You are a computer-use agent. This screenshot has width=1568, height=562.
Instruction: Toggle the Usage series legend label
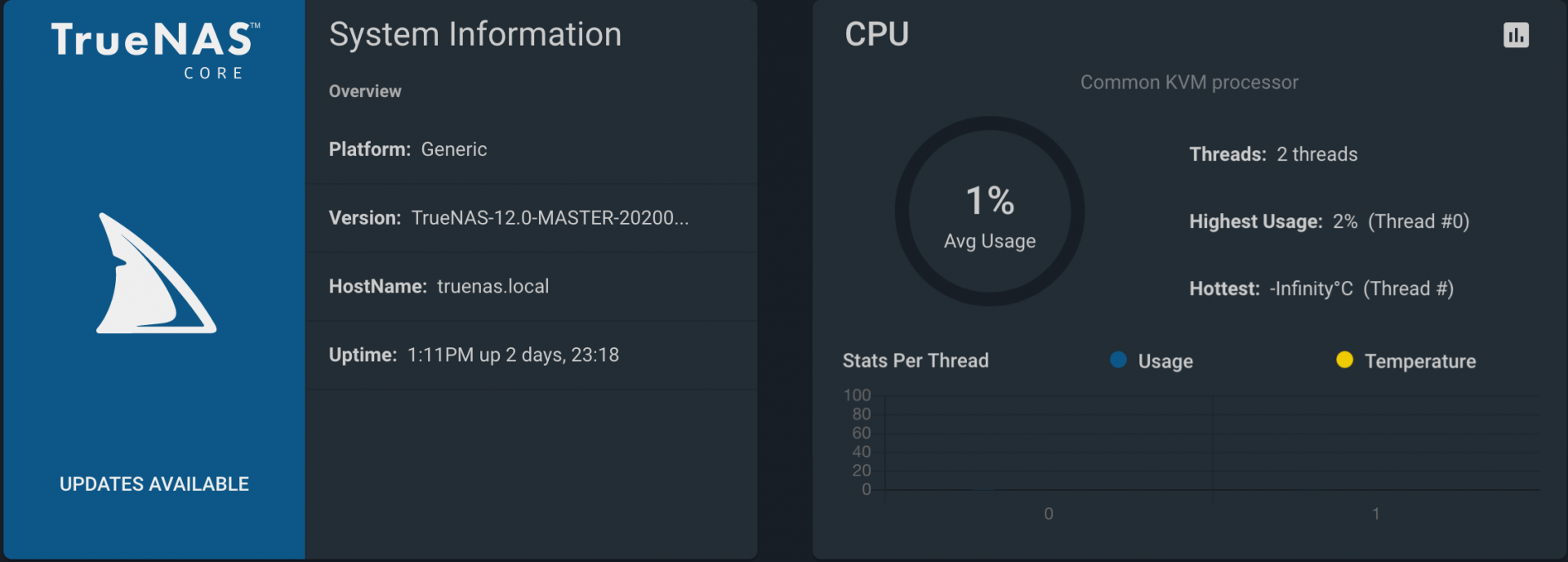click(x=1165, y=361)
